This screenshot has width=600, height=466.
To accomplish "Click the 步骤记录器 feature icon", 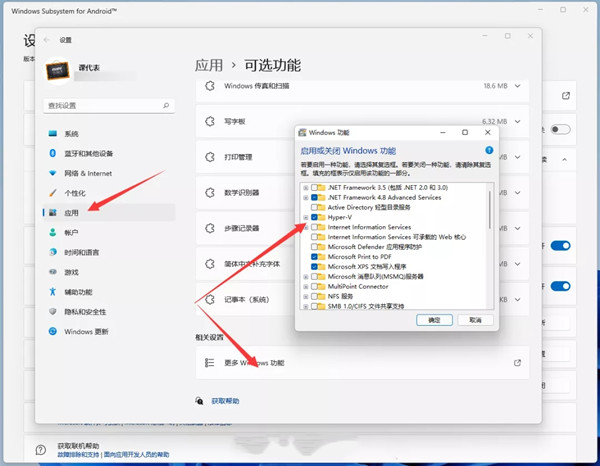I will [x=210, y=228].
